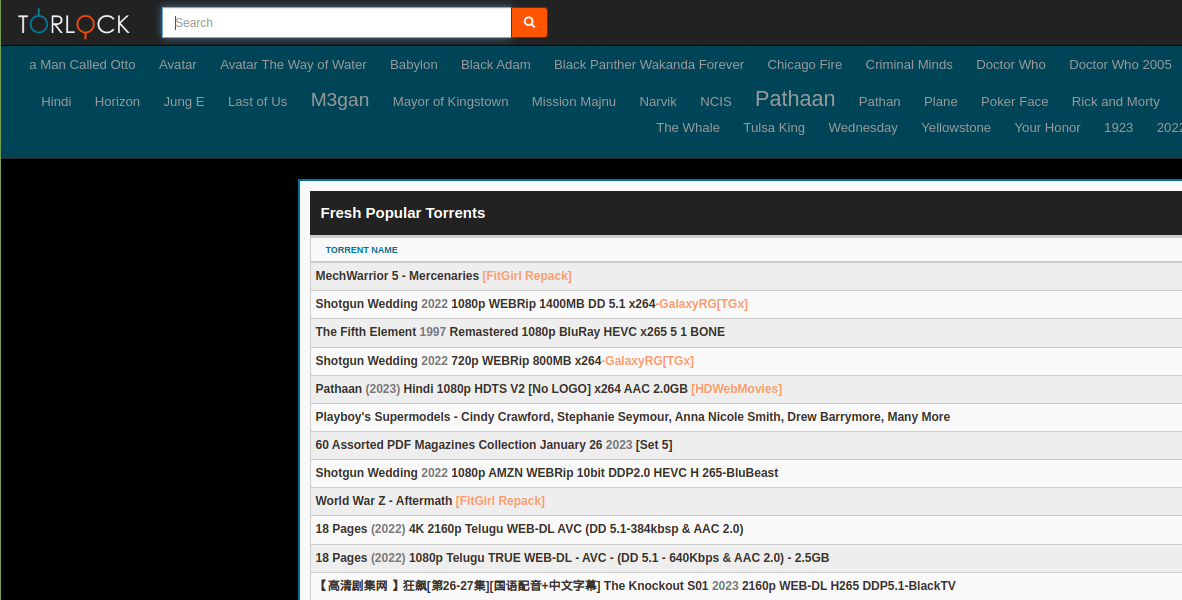Screen dimensions: 1182x600
Task: Open the Avatar The Way of Water tag
Action: 293,64
